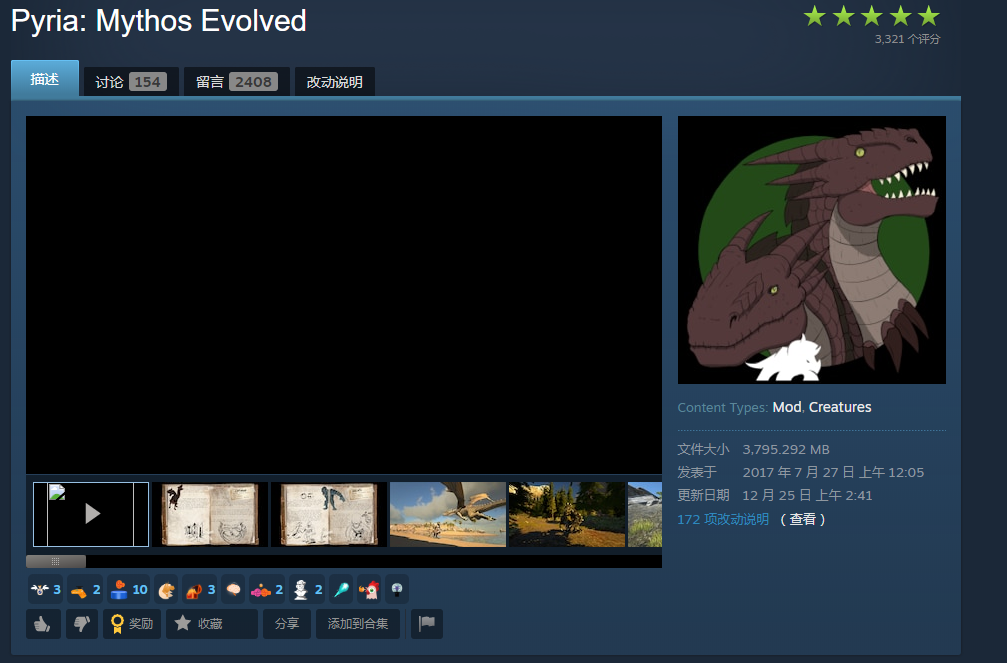The width and height of the screenshot is (1007, 663).
Task: Click the chicken award reaction icon
Action: [369, 590]
